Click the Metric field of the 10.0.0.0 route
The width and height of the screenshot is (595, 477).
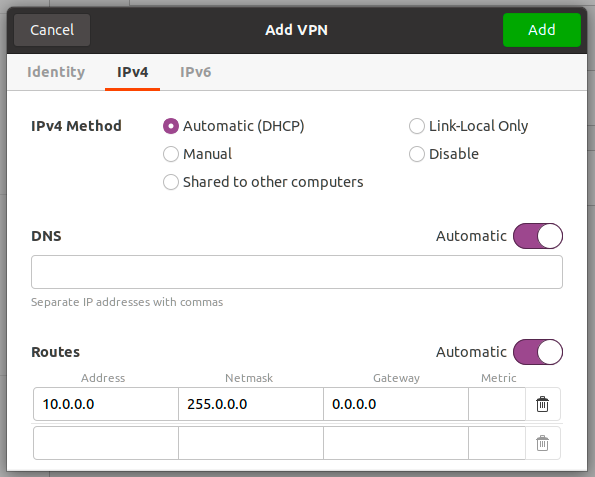(497, 404)
